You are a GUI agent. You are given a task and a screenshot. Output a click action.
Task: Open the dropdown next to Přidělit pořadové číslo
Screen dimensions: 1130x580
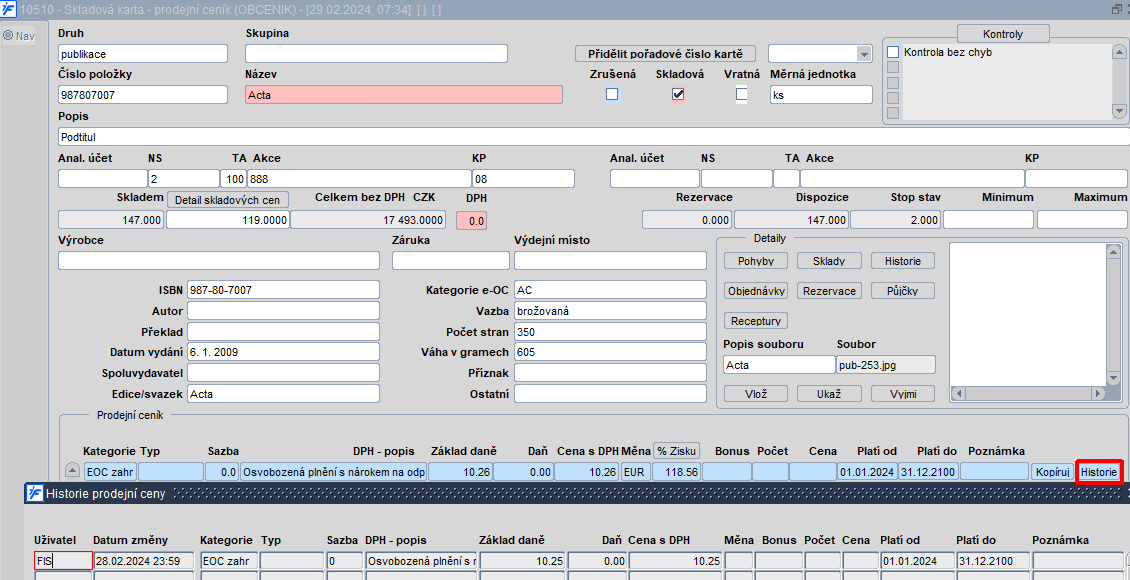tap(863, 54)
